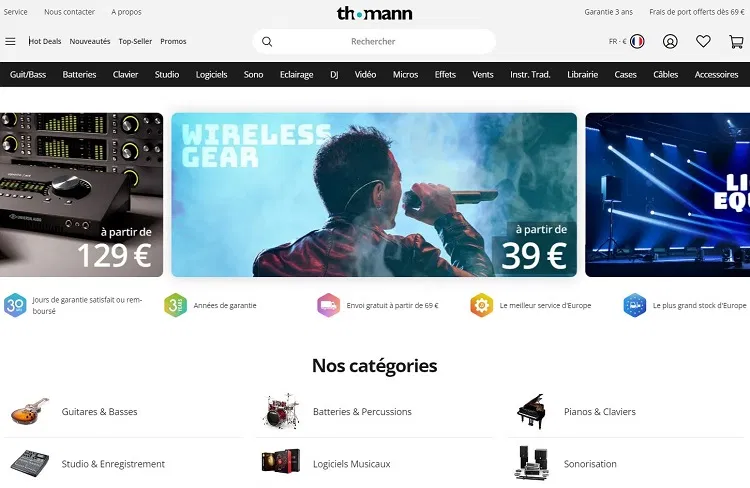Open the Wireless Gear banner

[374, 195]
